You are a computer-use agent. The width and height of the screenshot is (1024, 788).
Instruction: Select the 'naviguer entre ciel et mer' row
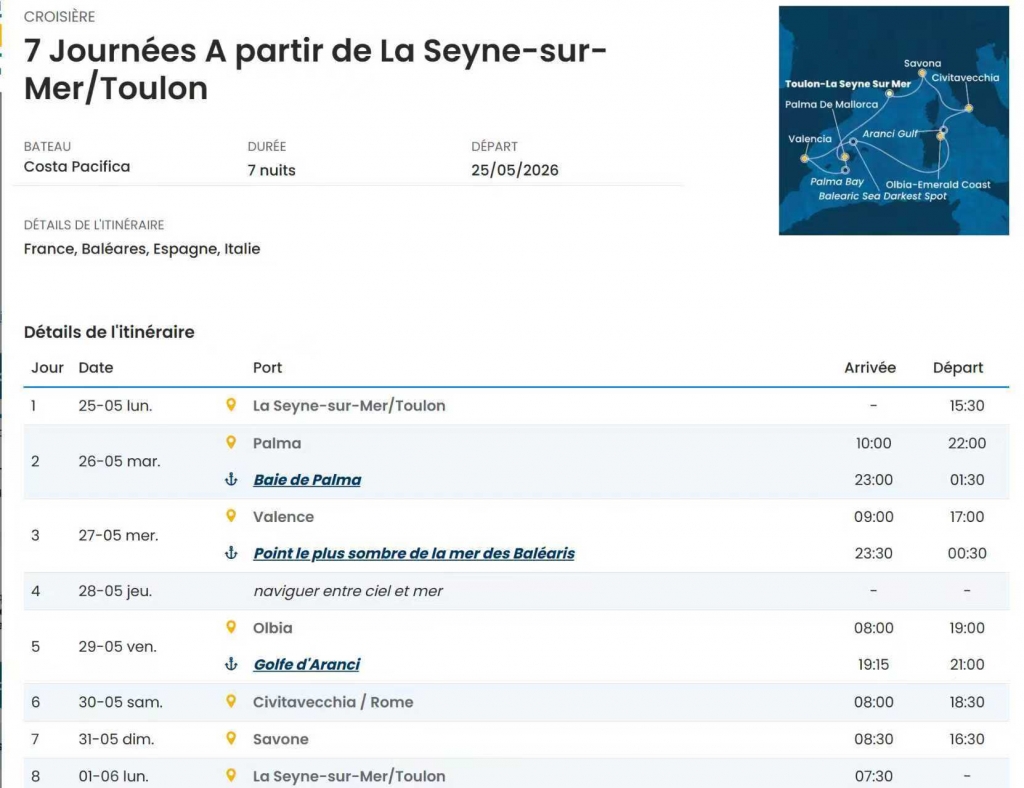[348, 591]
